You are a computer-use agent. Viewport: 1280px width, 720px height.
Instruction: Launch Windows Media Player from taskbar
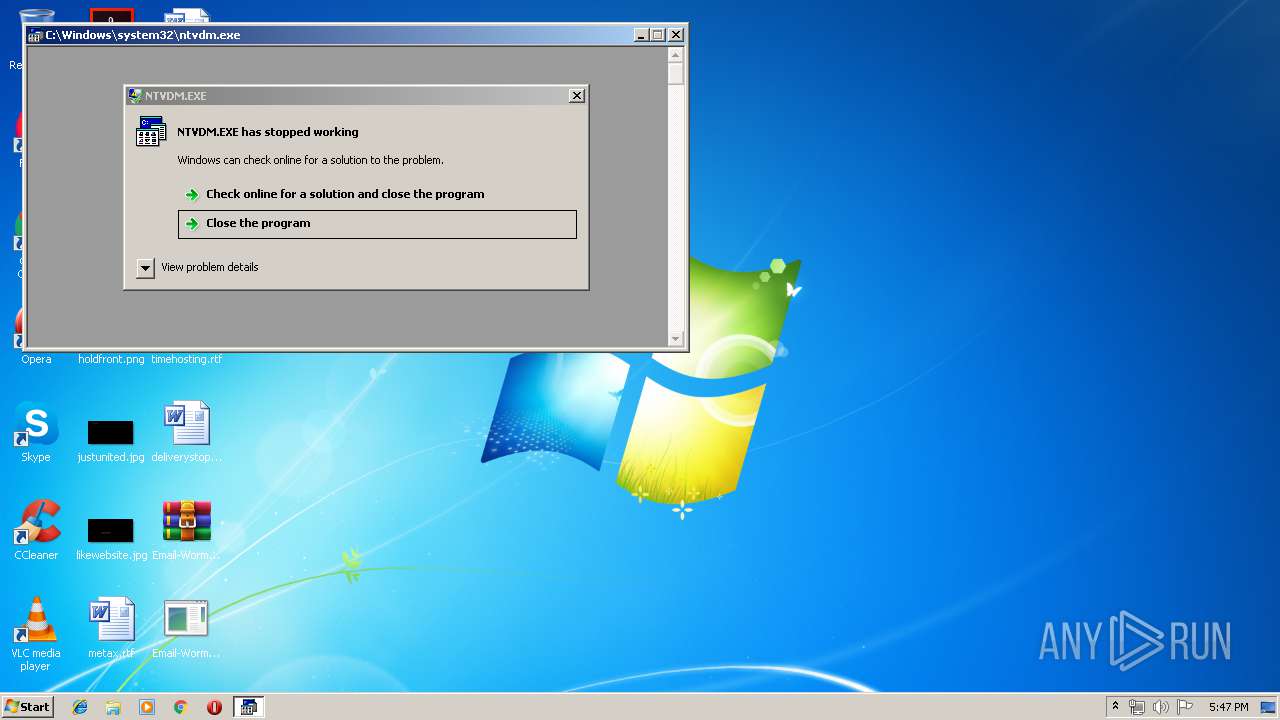pos(147,707)
